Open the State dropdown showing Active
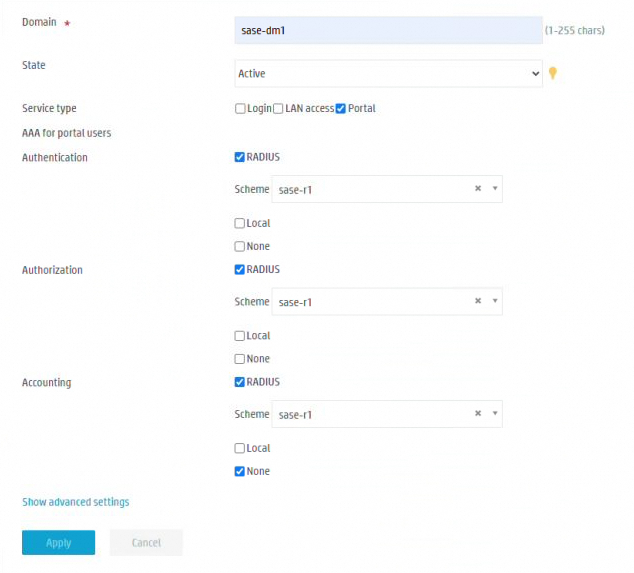Screen dimensions: 634x573 pyautogui.click(x=389, y=74)
